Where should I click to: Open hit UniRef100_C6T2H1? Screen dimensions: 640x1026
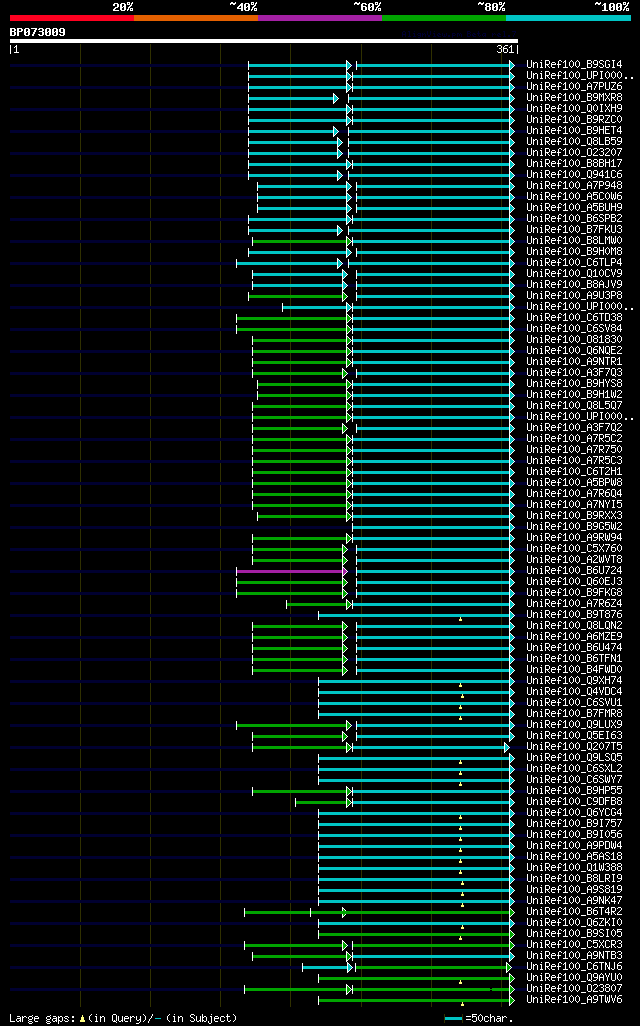coord(575,472)
